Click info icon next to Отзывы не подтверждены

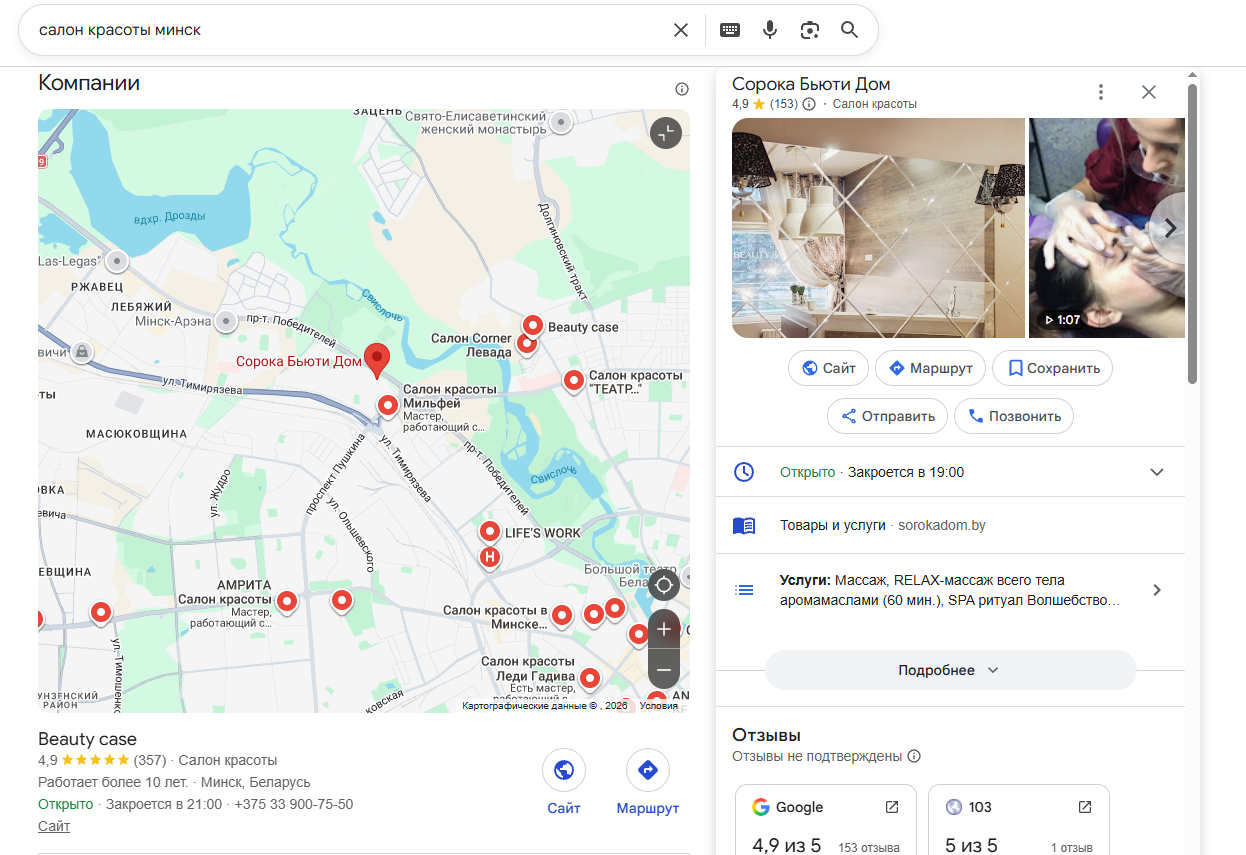(x=914, y=756)
